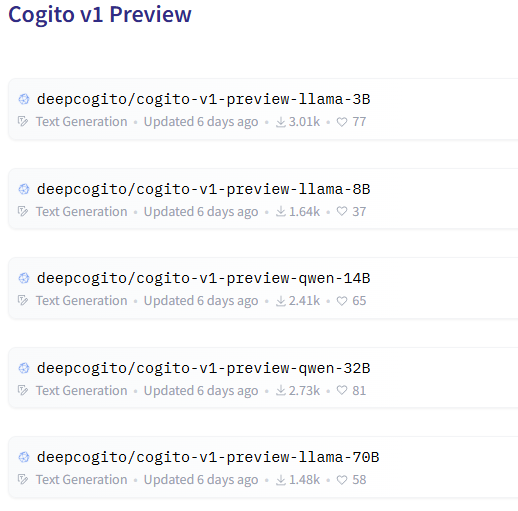Click the heart icon showing 81 likes
Viewport: 518px width, 511px height.
(342, 390)
